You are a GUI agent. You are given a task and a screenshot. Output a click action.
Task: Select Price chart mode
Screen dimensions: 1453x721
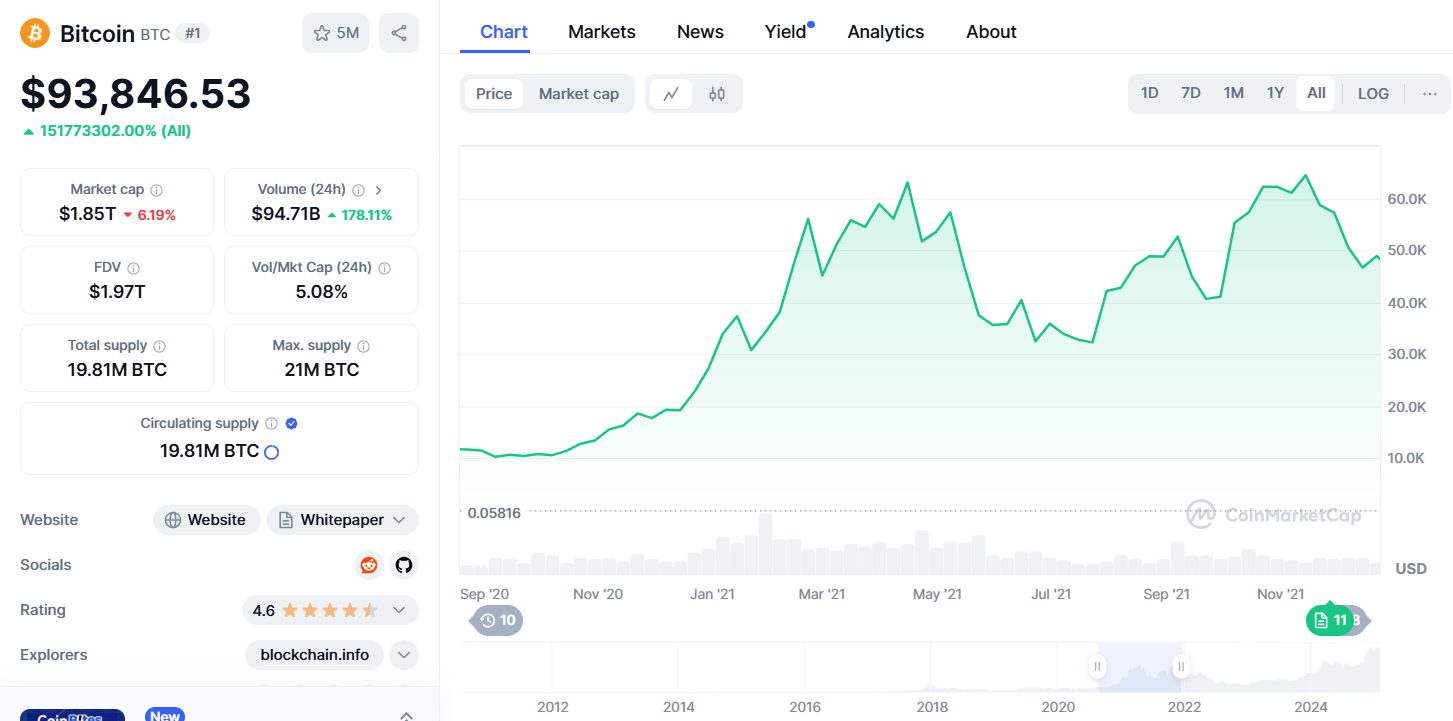coord(494,94)
